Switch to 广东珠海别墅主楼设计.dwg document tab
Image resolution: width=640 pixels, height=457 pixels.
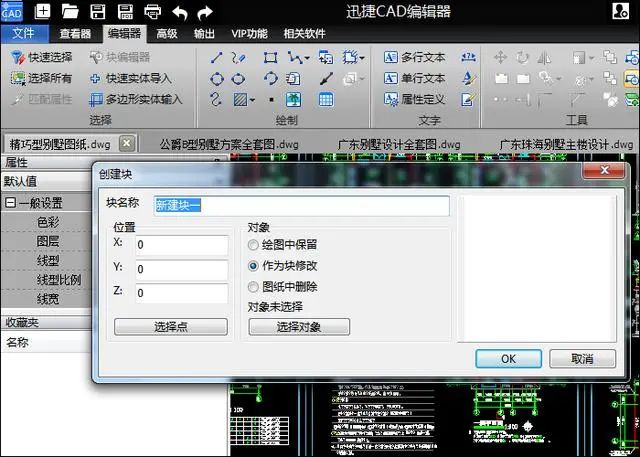pyautogui.click(x=566, y=144)
